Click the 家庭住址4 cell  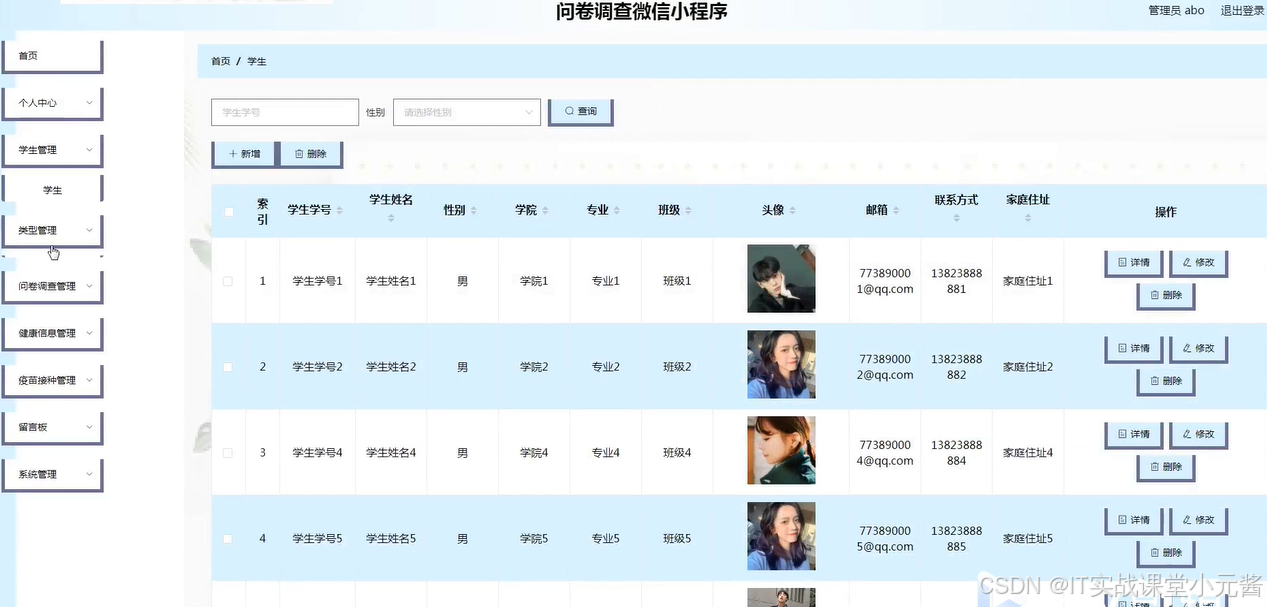[x=1028, y=453]
